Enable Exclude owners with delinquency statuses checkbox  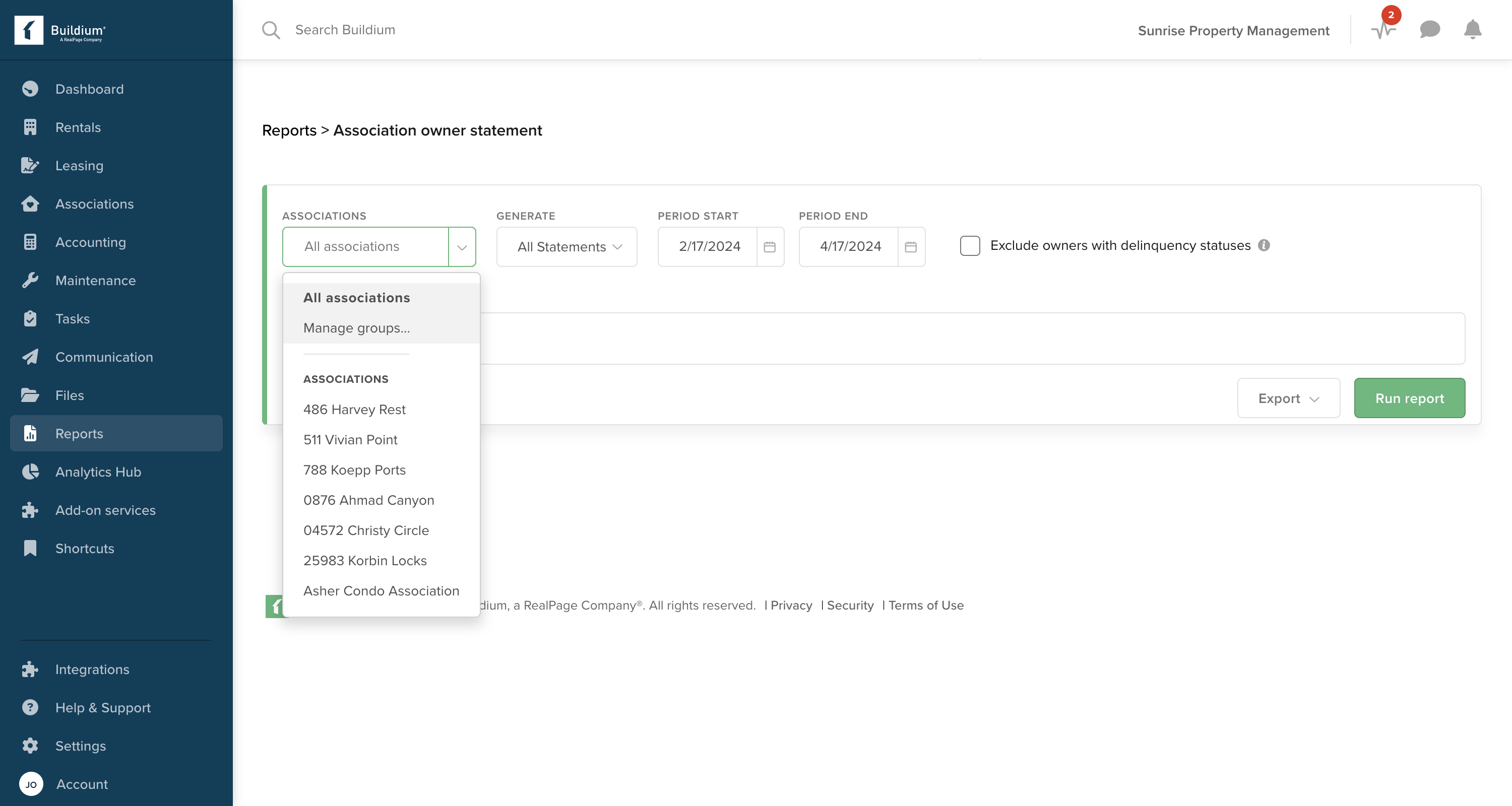pyautogui.click(x=970, y=246)
